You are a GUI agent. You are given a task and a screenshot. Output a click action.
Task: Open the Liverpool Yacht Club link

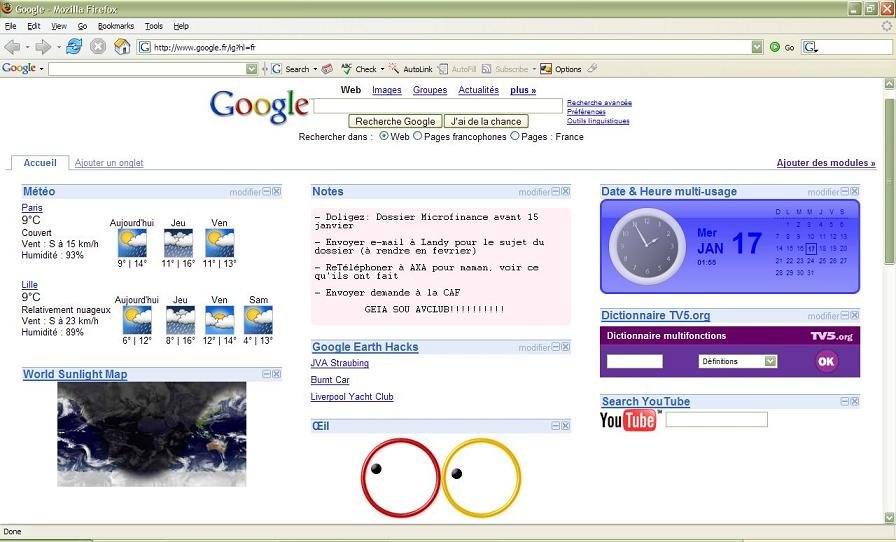(x=352, y=397)
